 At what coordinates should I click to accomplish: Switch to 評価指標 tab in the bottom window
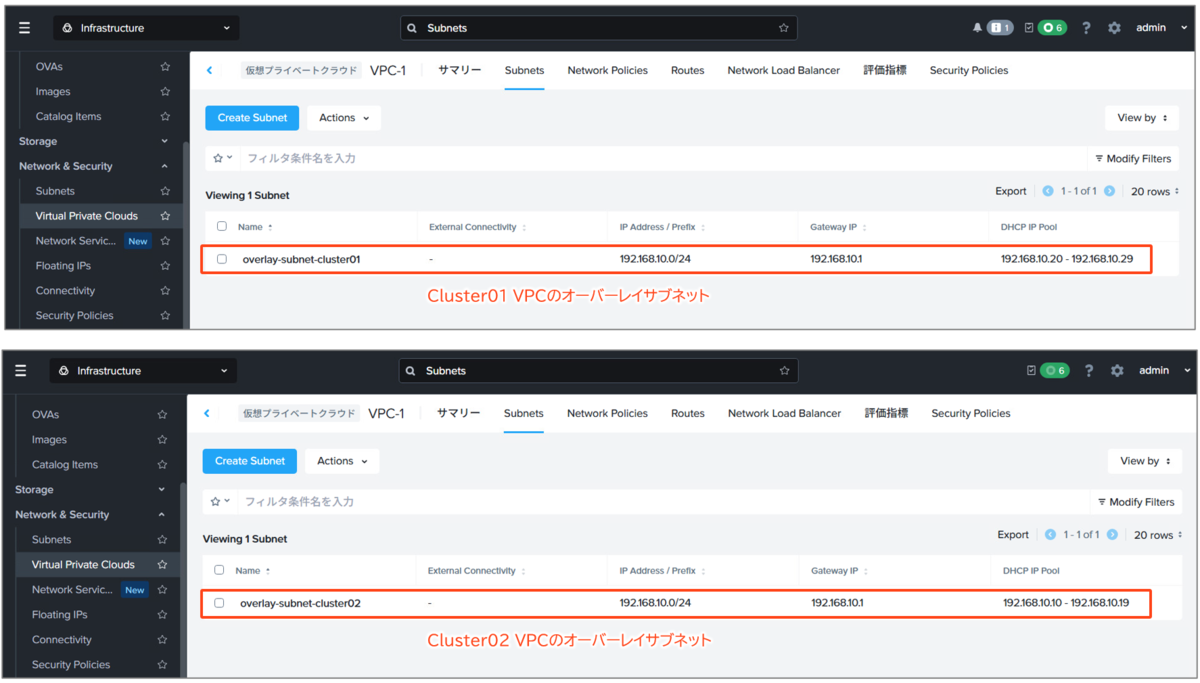(x=887, y=413)
